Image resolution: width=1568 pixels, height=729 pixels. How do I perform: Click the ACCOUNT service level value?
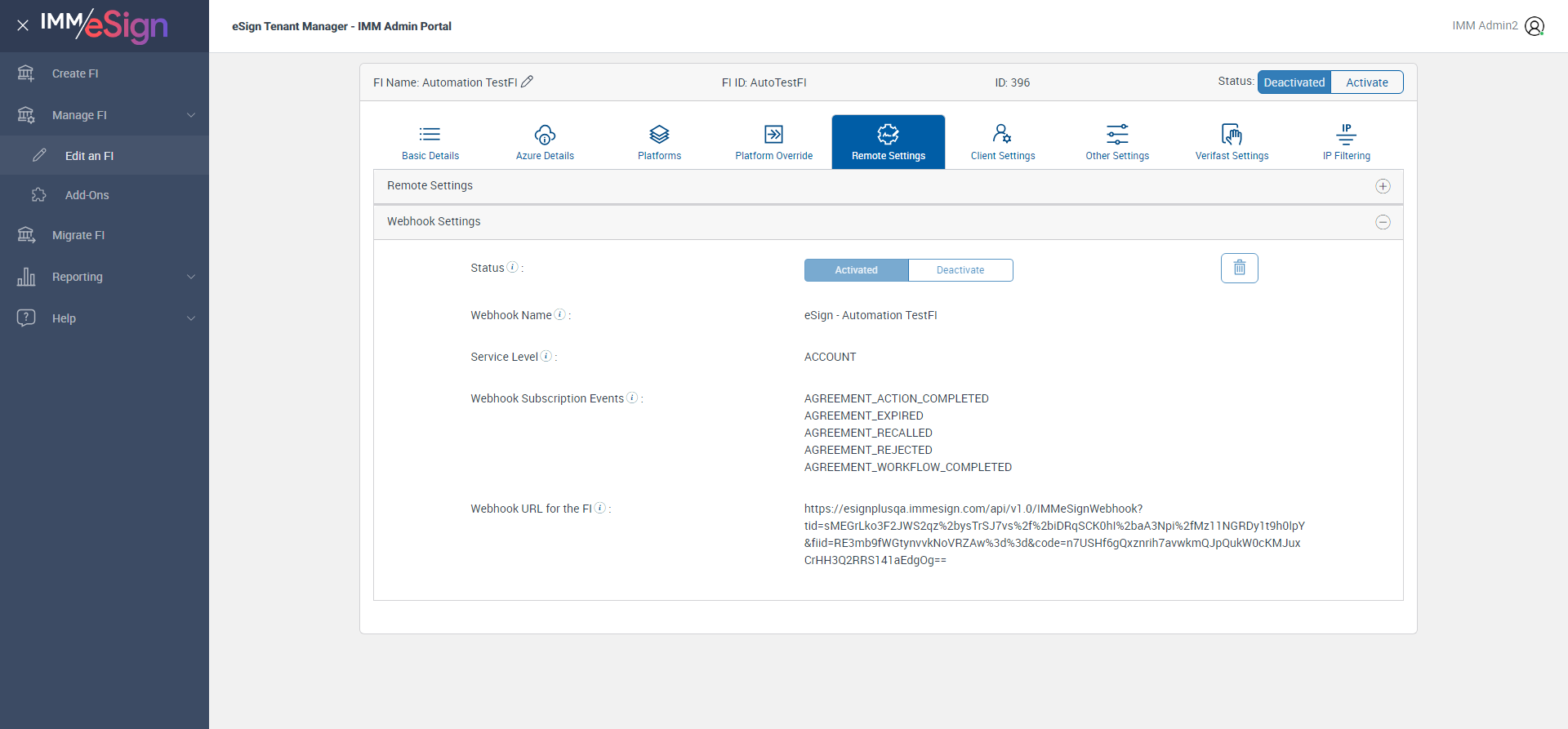coord(831,357)
